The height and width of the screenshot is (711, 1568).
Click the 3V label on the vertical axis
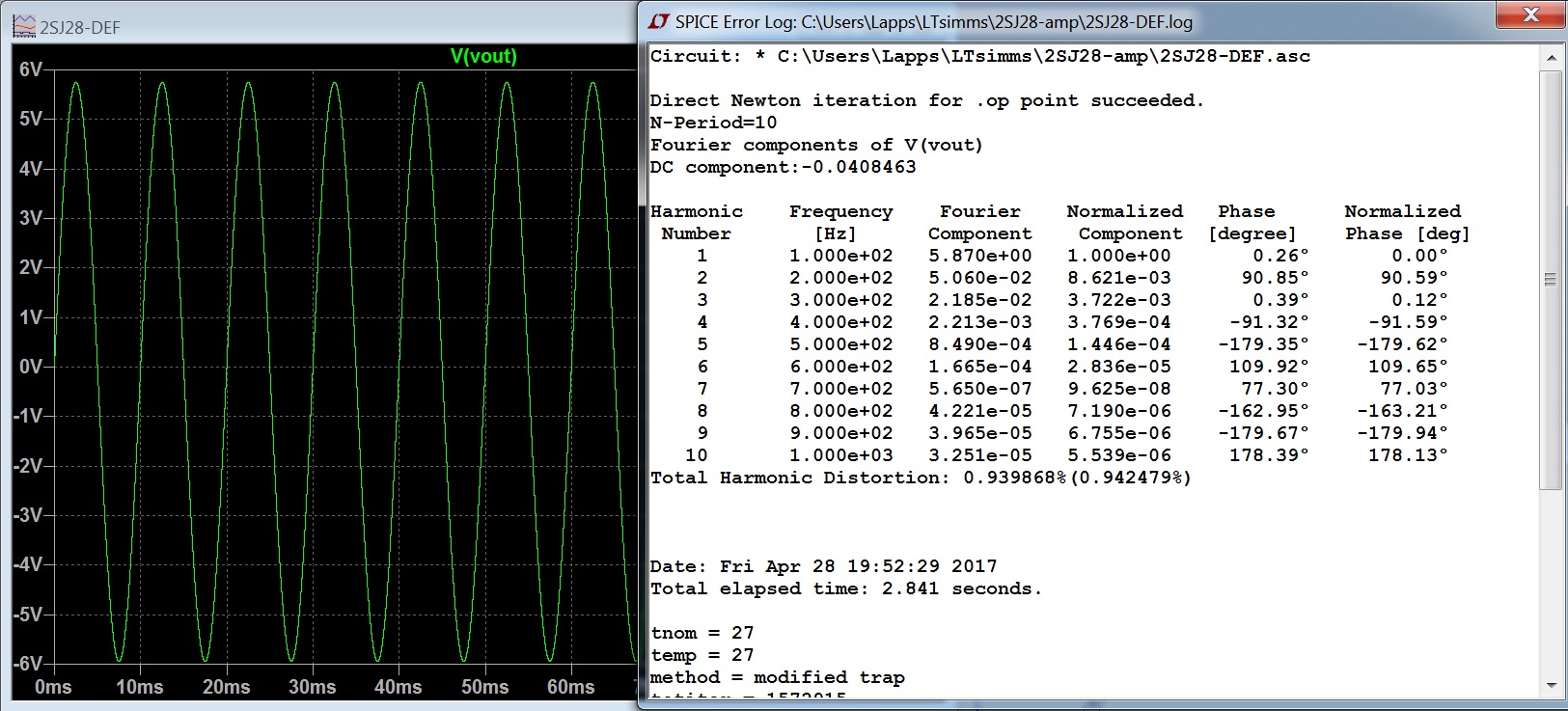pyautogui.click(x=31, y=218)
